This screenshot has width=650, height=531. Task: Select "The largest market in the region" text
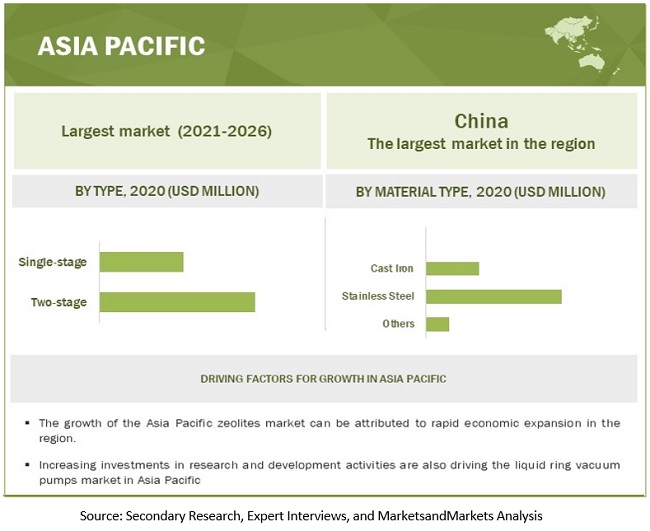(481, 144)
